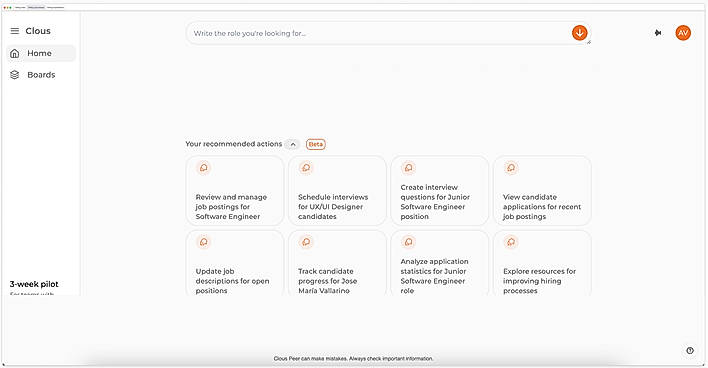Click the pin icon near avatar
Viewport: 708px width, 368px height.
click(x=658, y=33)
